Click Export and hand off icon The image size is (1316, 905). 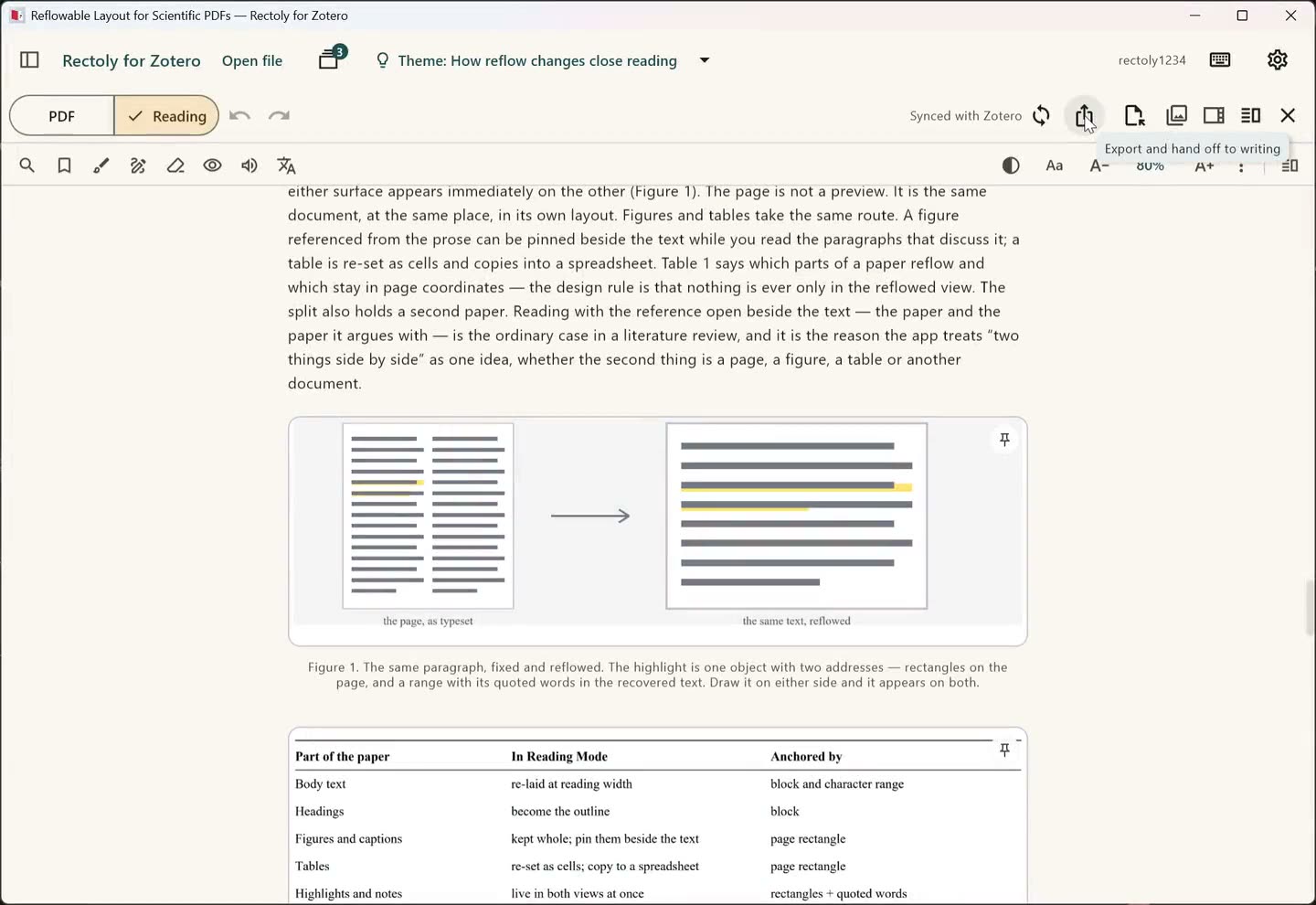click(x=1084, y=116)
